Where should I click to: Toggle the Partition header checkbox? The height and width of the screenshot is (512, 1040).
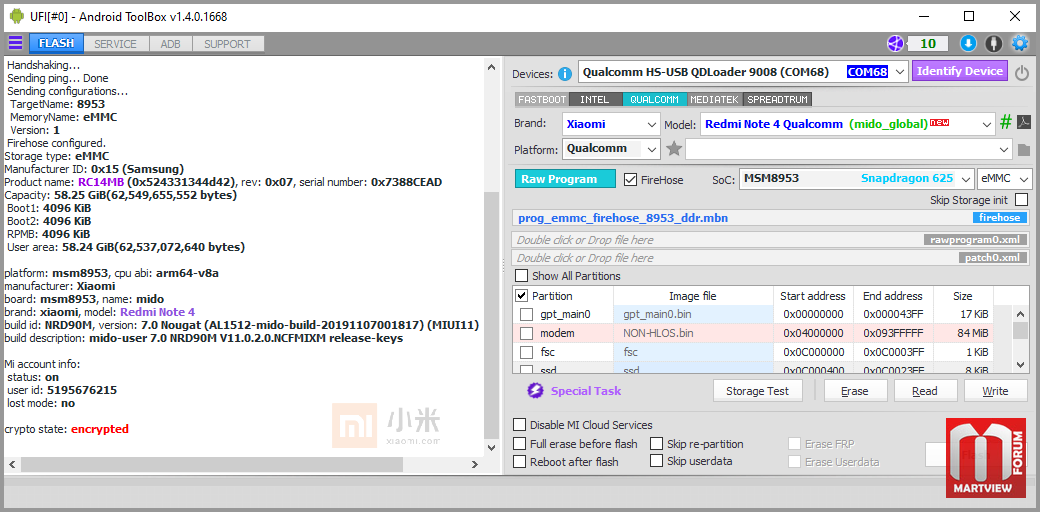tap(522, 296)
